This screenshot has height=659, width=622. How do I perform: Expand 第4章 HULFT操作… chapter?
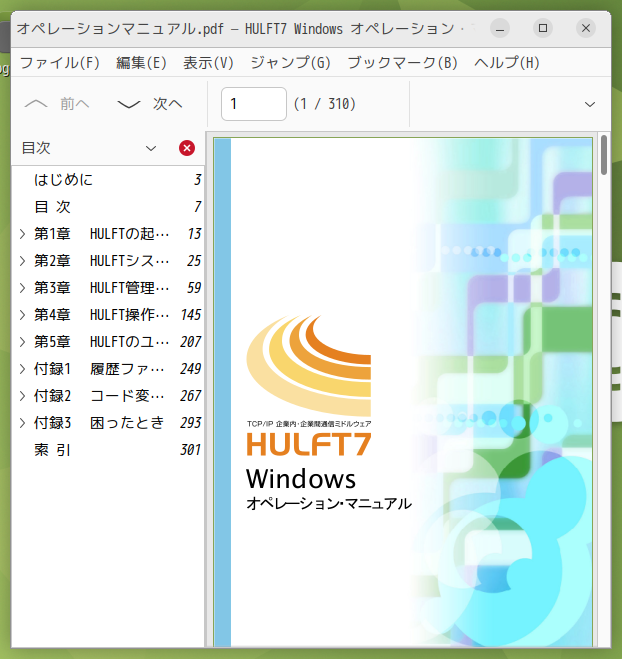(23, 315)
